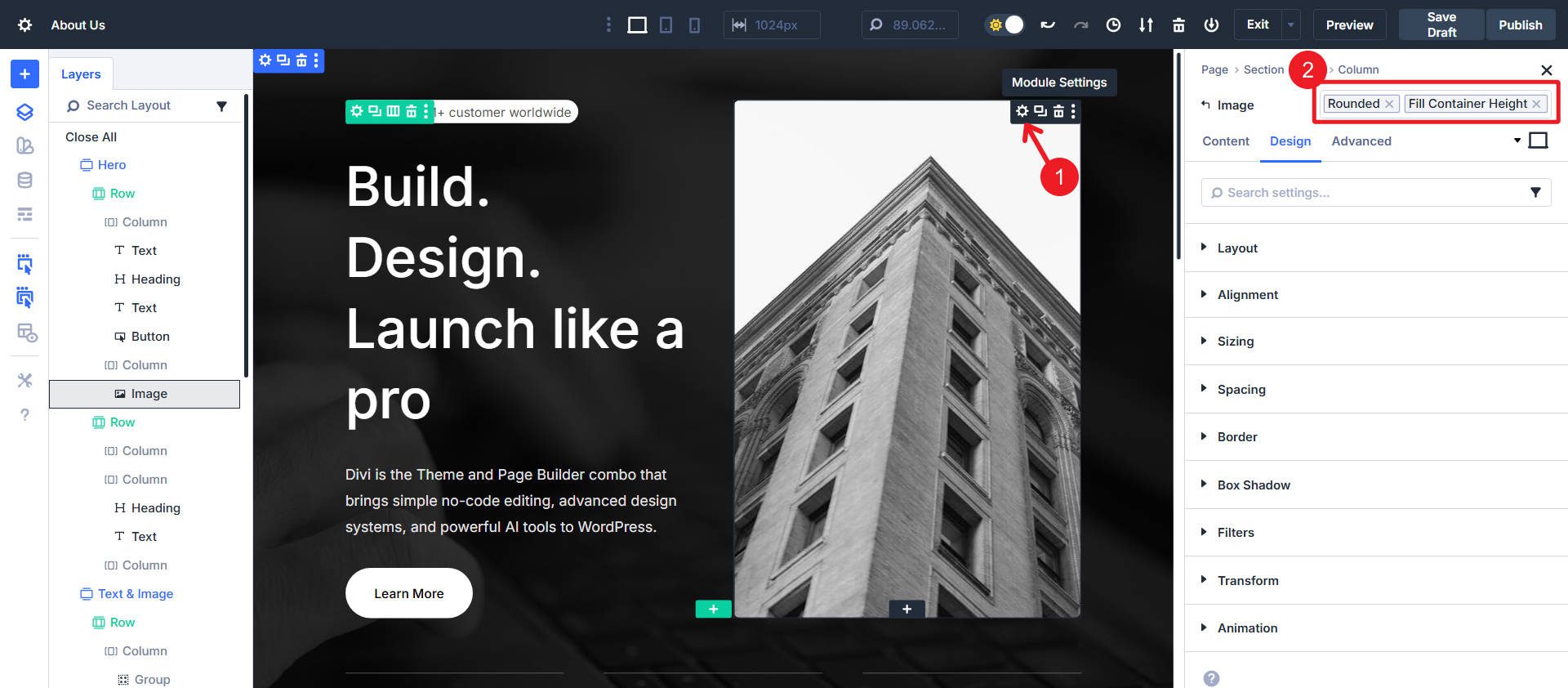Open the Design tab
Screen dimensions: 1568x688
pyautogui.click(x=1290, y=141)
